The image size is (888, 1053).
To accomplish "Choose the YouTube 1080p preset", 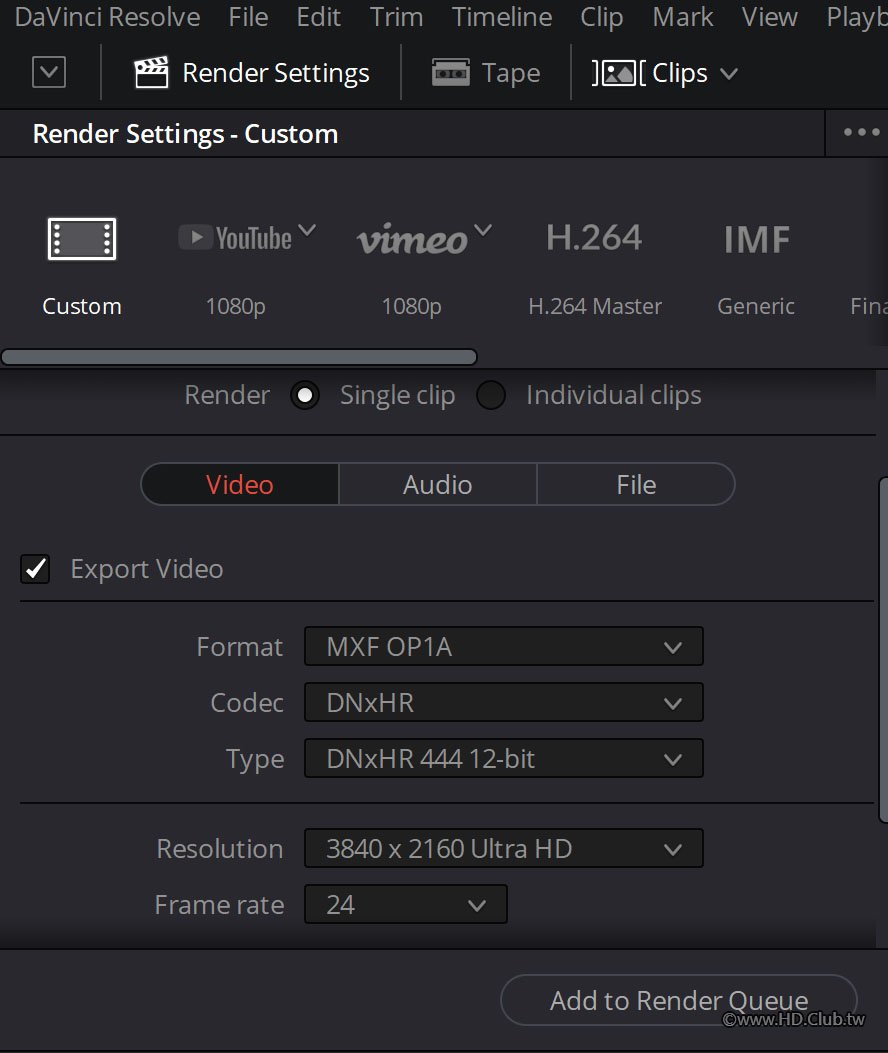I will click(x=236, y=240).
